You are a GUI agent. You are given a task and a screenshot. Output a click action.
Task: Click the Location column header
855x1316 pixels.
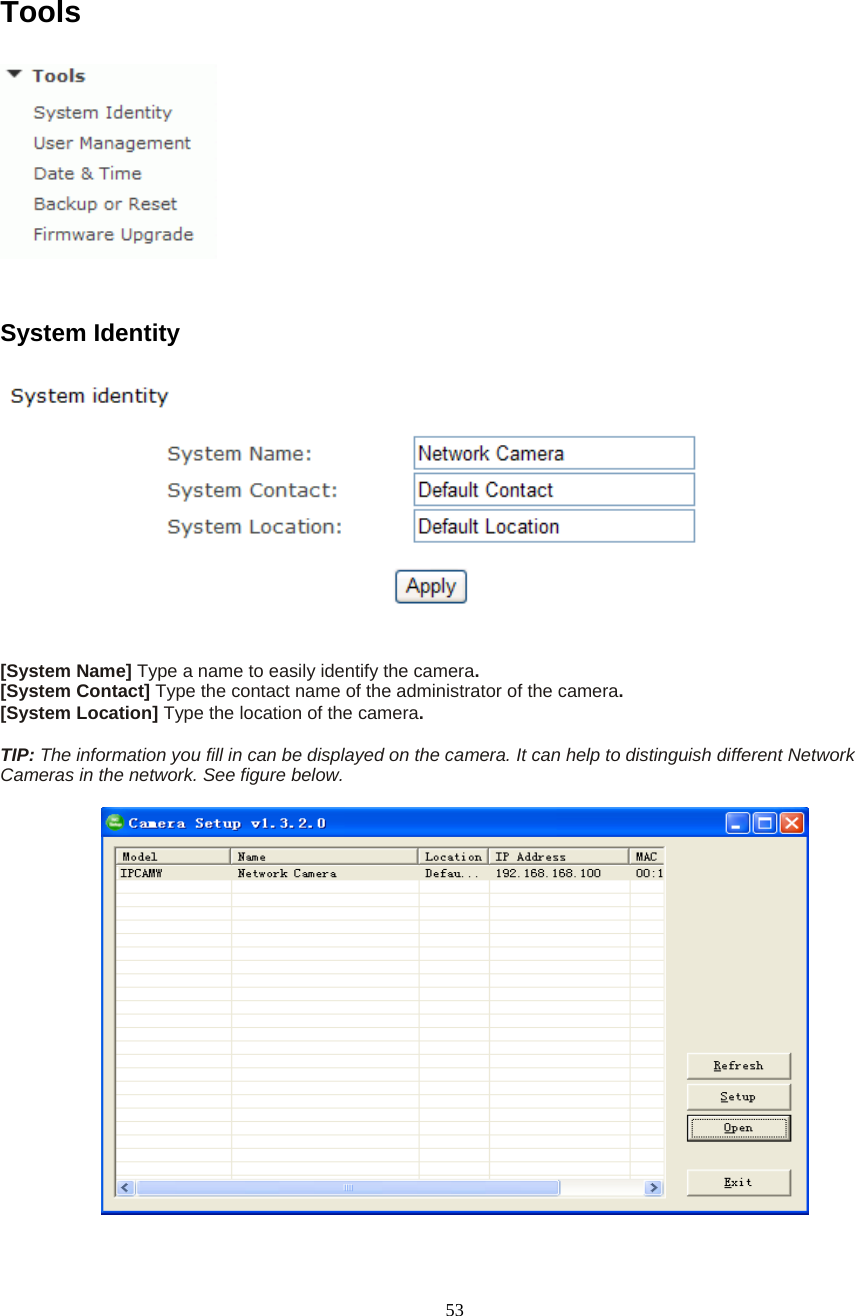(x=454, y=856)
